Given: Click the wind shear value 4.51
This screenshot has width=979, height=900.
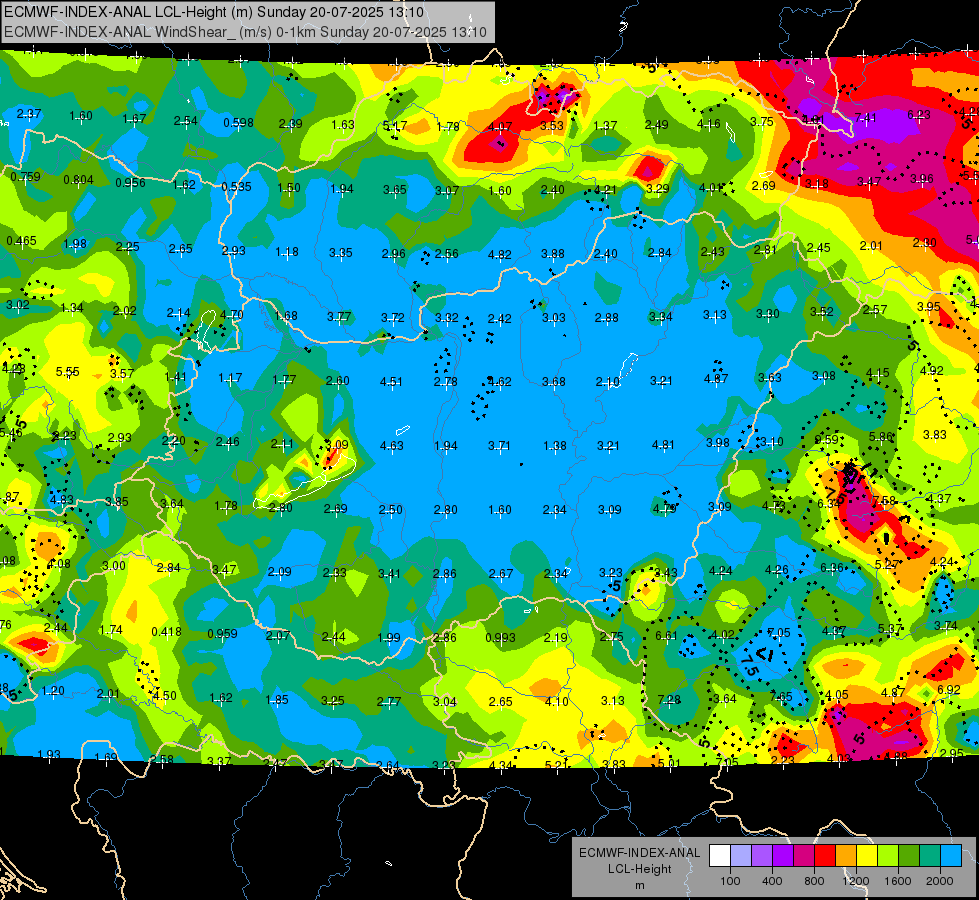Looking at the screenshot, I should [391, 382].
